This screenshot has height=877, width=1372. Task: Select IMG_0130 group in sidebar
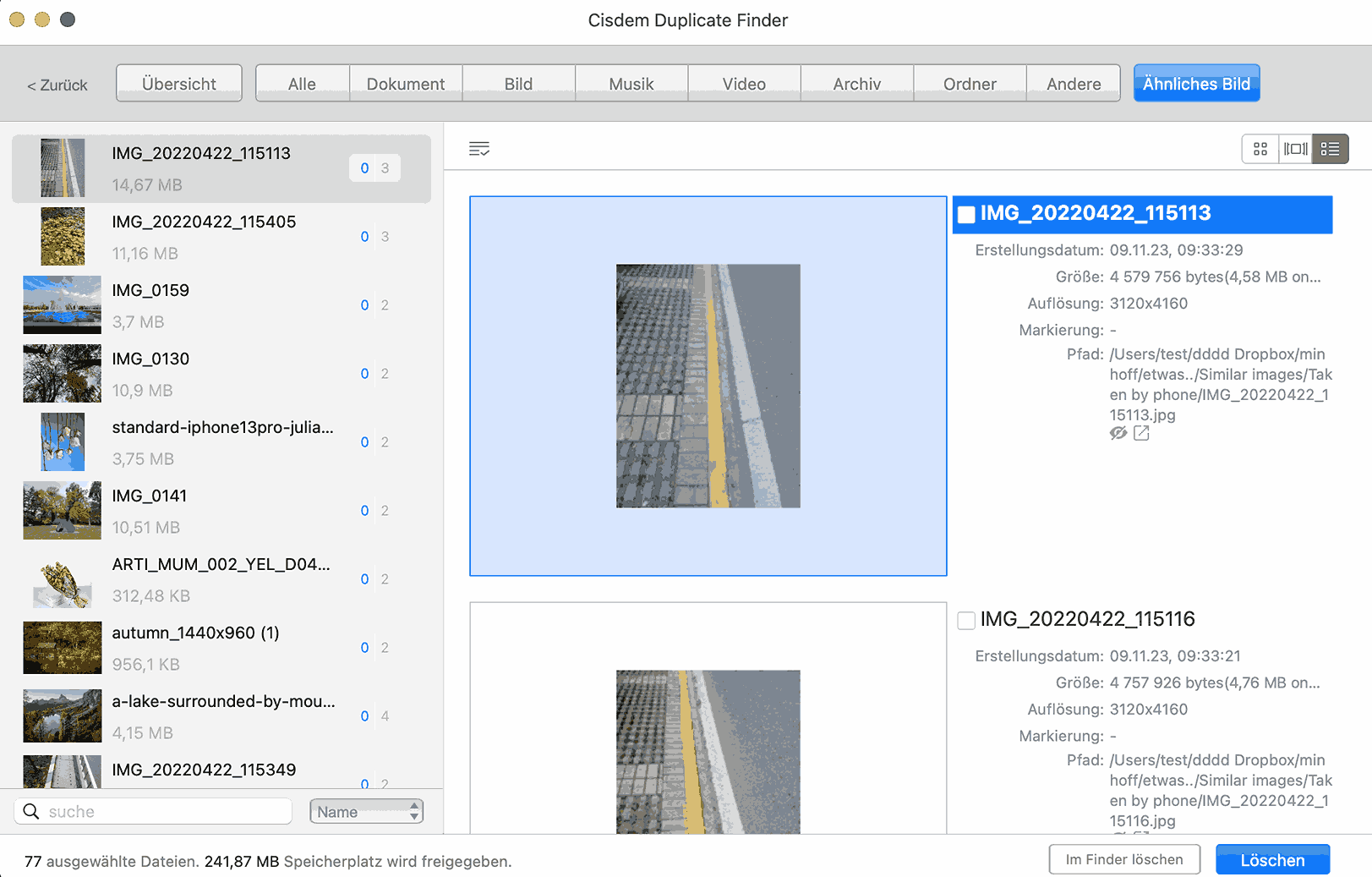click(221, 374)
